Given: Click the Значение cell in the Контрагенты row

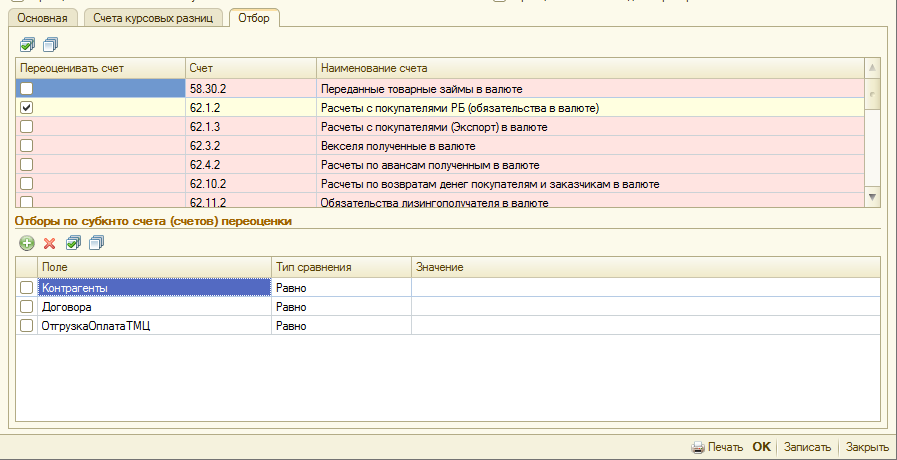Looking at the screenshot, I should (x=645, y=288).
